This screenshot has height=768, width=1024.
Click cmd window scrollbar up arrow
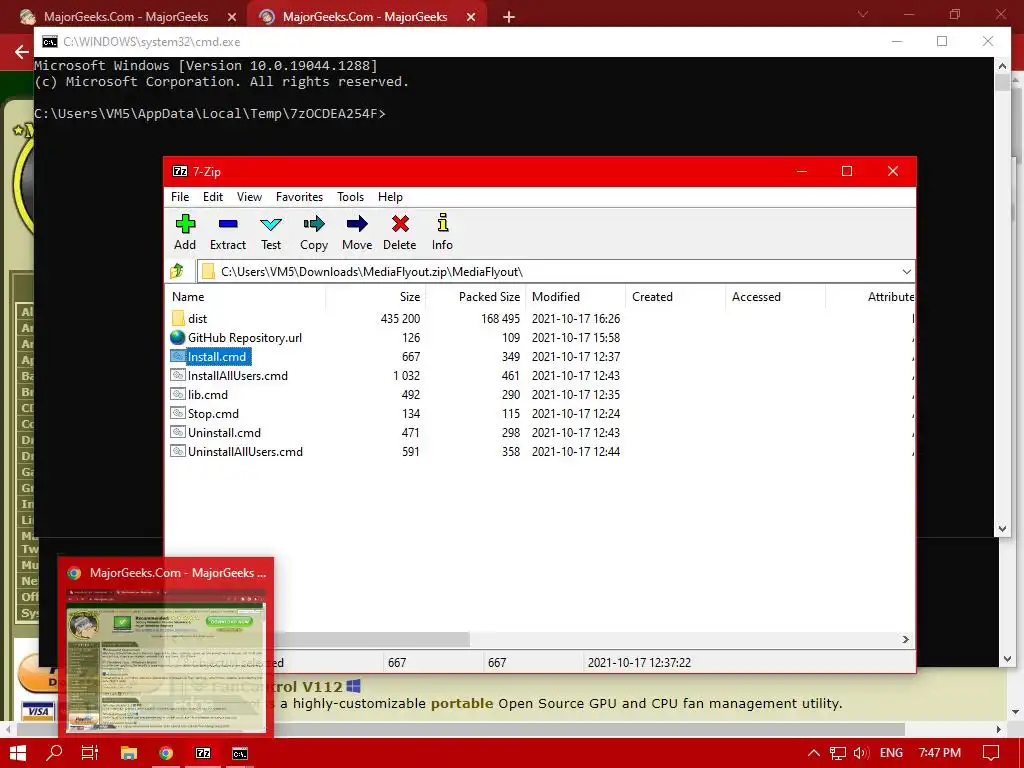(1002, 65)
